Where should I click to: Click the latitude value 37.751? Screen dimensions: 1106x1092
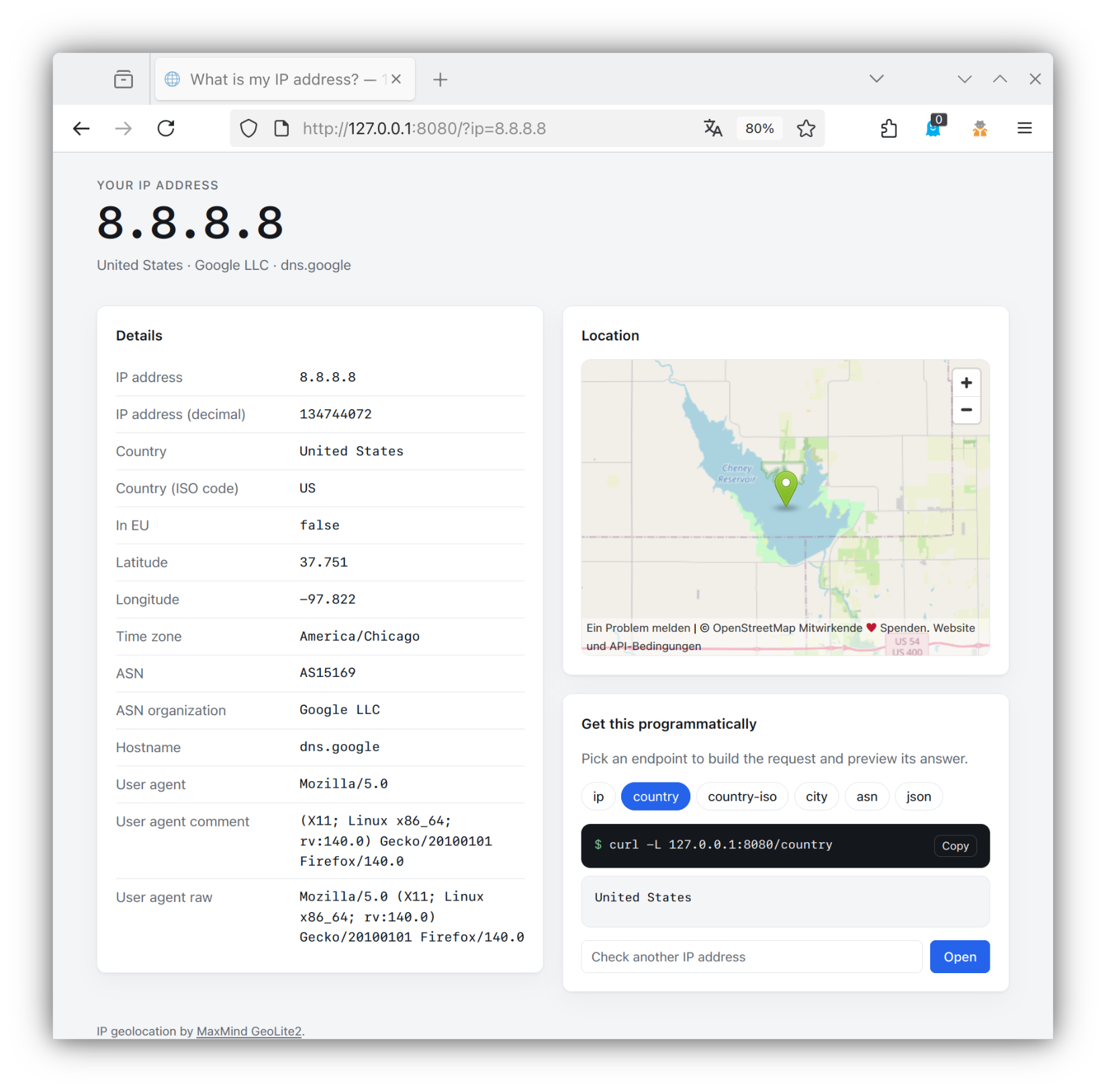click(324, 562)
